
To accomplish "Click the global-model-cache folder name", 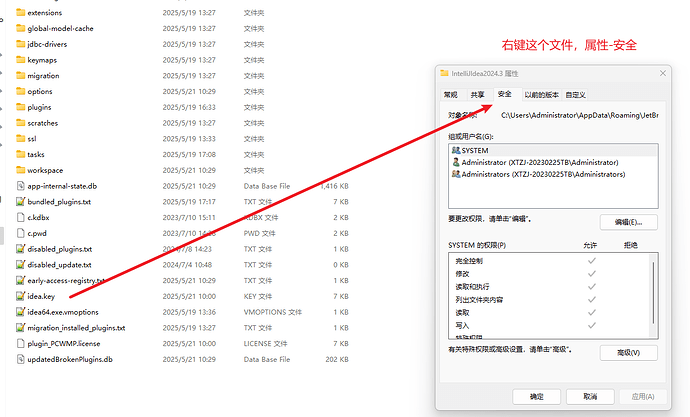I will coord(60,29).
